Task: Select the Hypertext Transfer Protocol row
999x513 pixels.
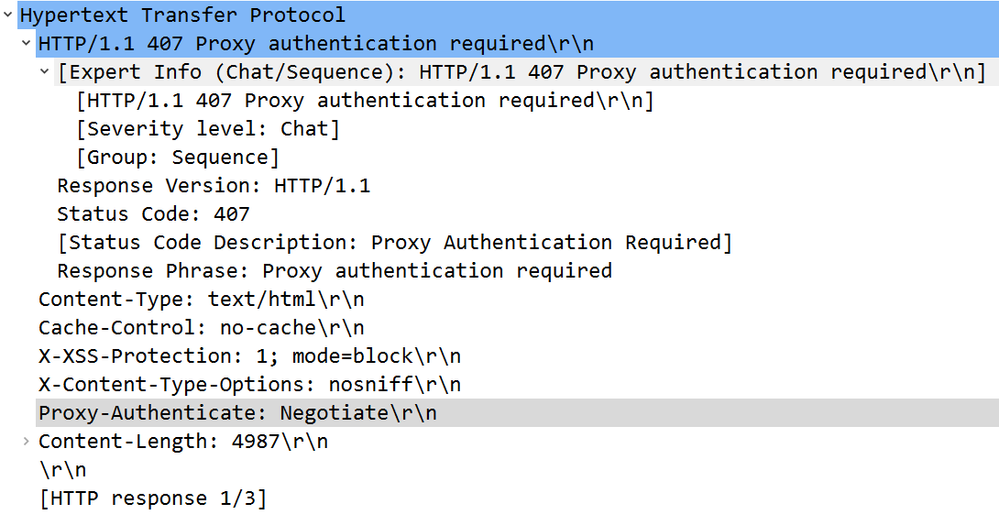Action: [182, 15]
